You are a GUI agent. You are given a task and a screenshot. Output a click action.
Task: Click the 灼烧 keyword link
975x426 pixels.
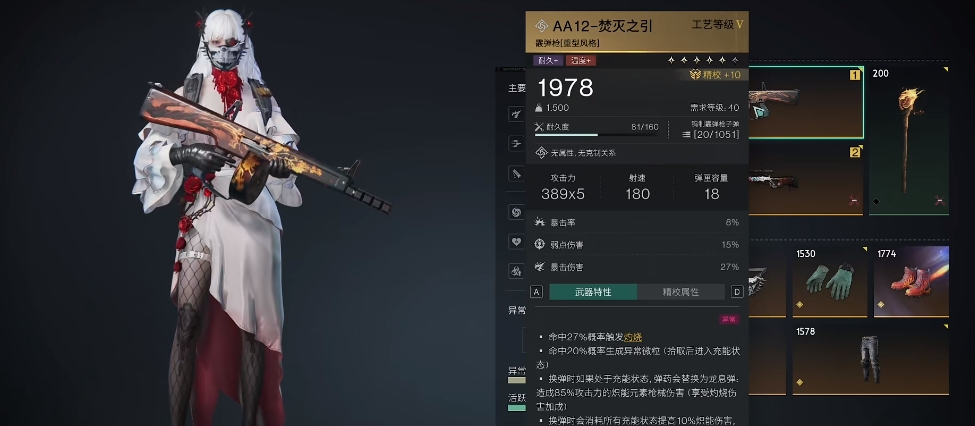[632, 337]
